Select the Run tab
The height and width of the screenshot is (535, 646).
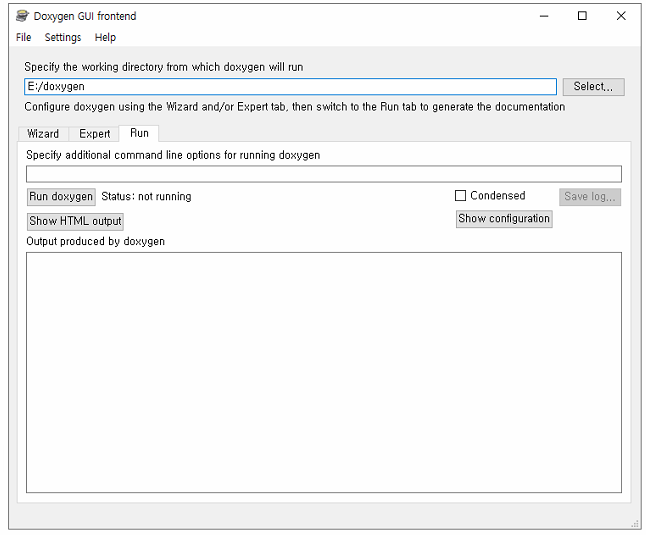point(139,133)
